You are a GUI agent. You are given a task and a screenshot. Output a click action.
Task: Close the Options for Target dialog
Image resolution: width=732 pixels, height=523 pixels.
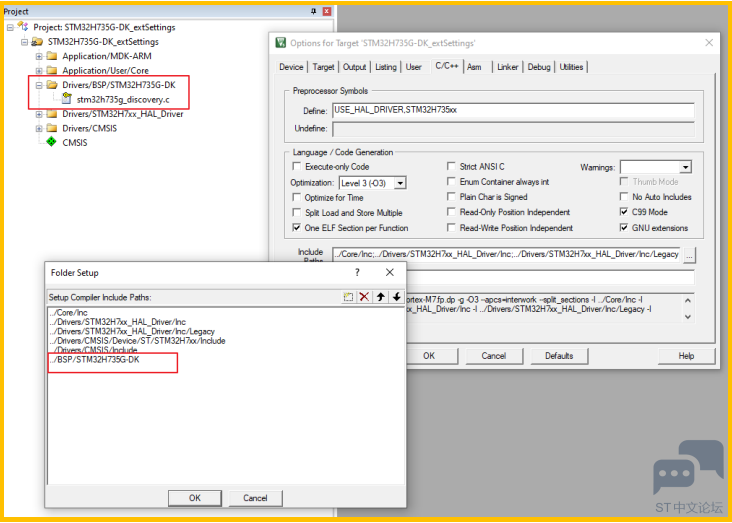pyautogui.click(x=709, y=42)
